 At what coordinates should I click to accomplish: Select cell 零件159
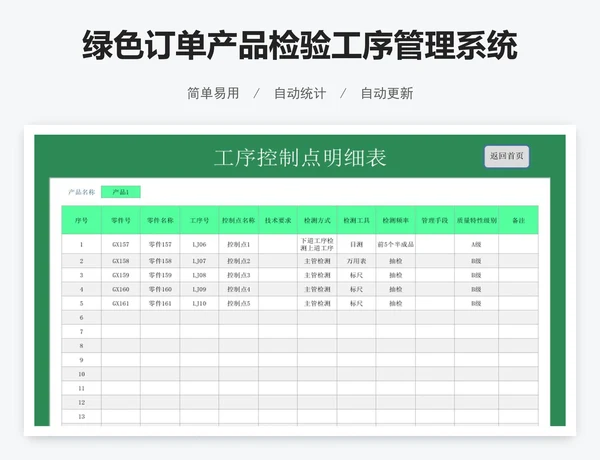[x=160, y=275]
